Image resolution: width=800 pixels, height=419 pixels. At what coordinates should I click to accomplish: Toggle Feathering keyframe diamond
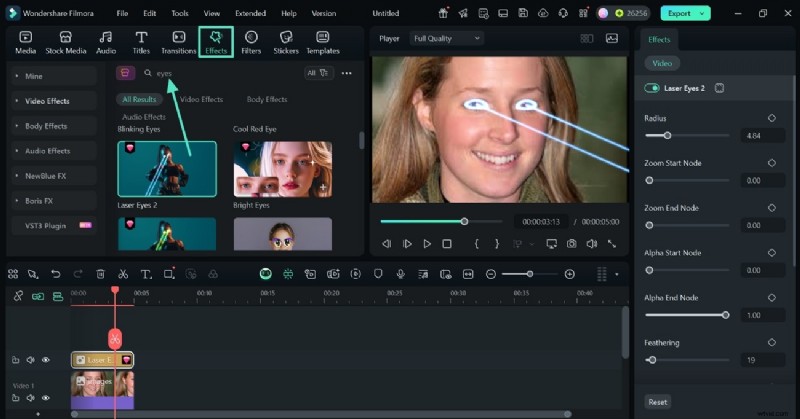[x=772, y=342]
